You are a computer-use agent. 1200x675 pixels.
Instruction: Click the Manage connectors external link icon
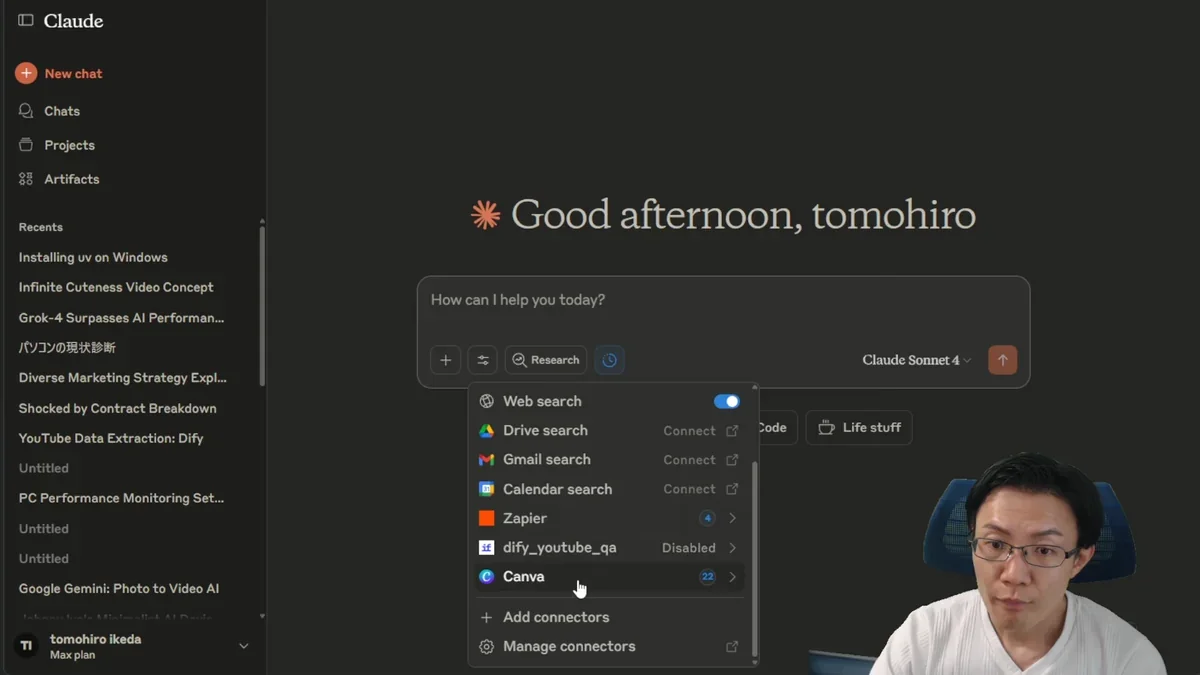tap(732, 647)
